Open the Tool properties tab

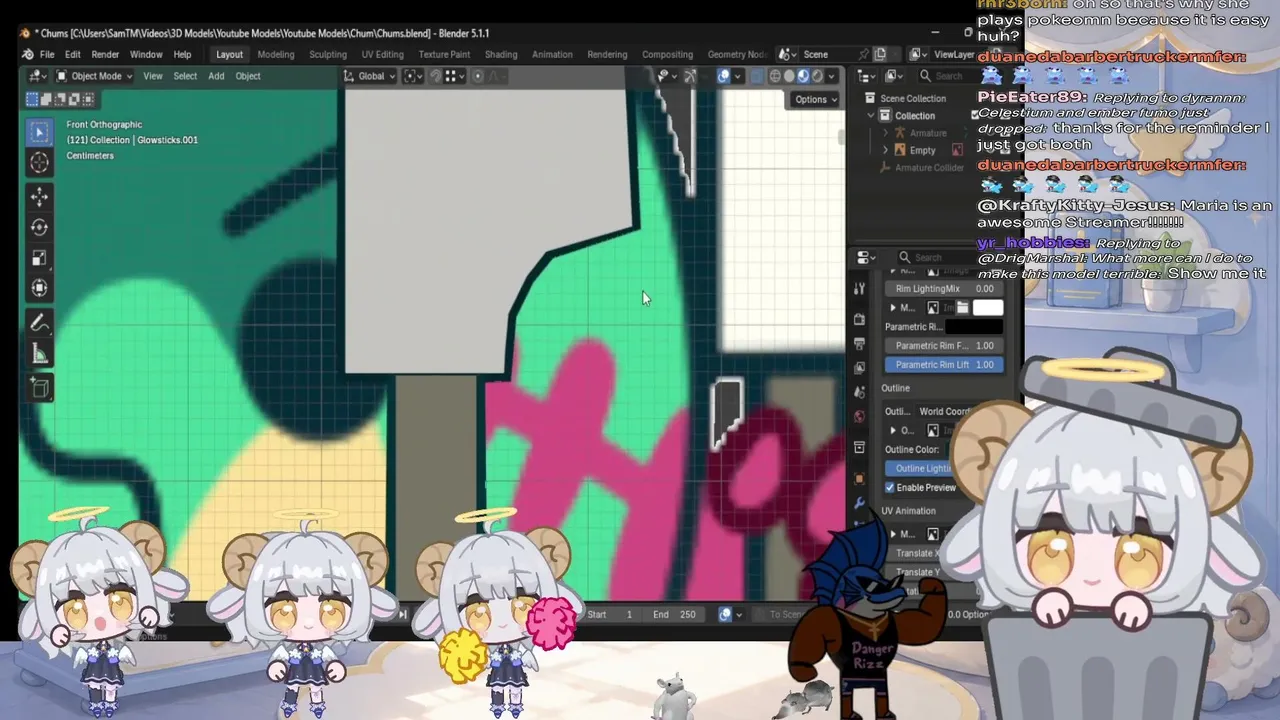coord(859,289)
